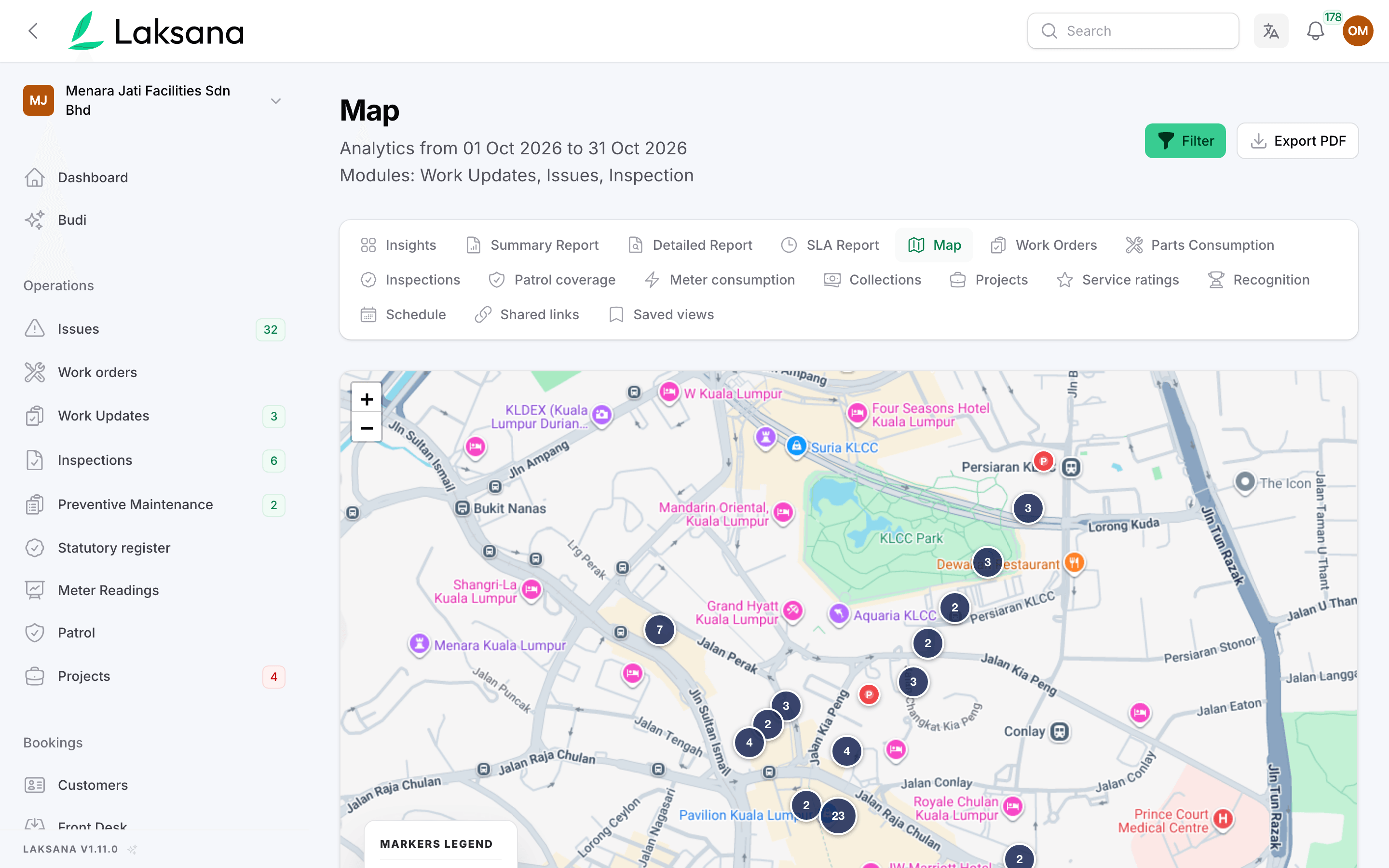Image resolution: width=1389 pixels, height=868 pixels.
Task: Click the Export PDF button
Action: click(x=1297, y=141)
